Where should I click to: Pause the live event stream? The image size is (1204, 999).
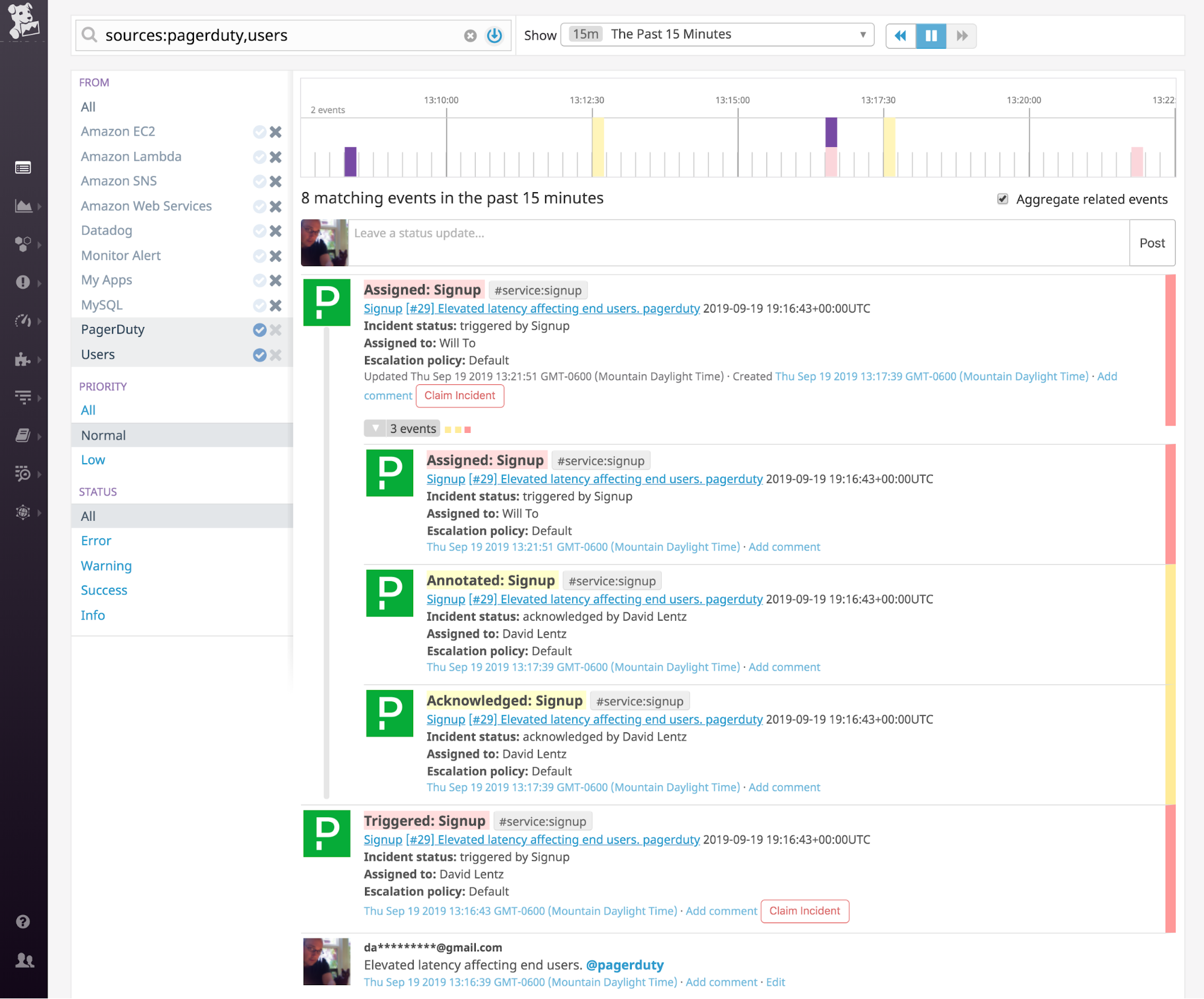point(931,36)
